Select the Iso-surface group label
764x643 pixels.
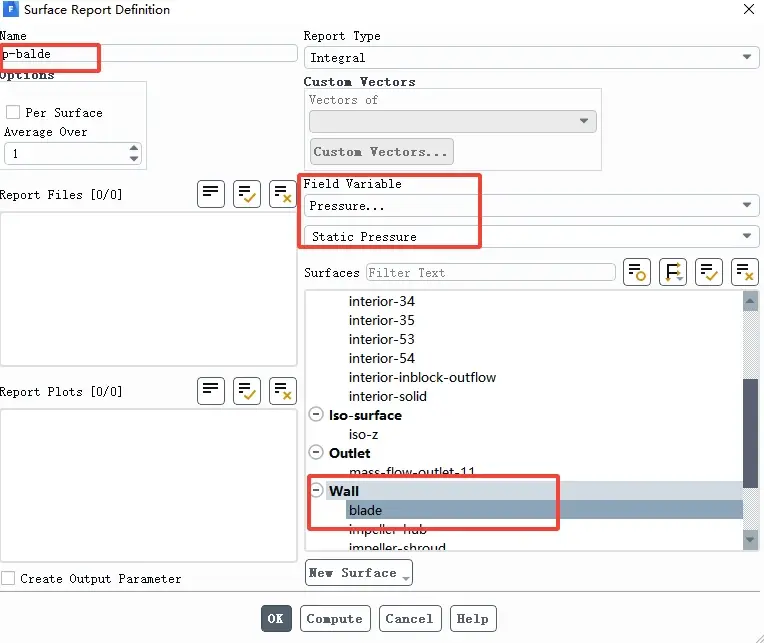(365, 415)
